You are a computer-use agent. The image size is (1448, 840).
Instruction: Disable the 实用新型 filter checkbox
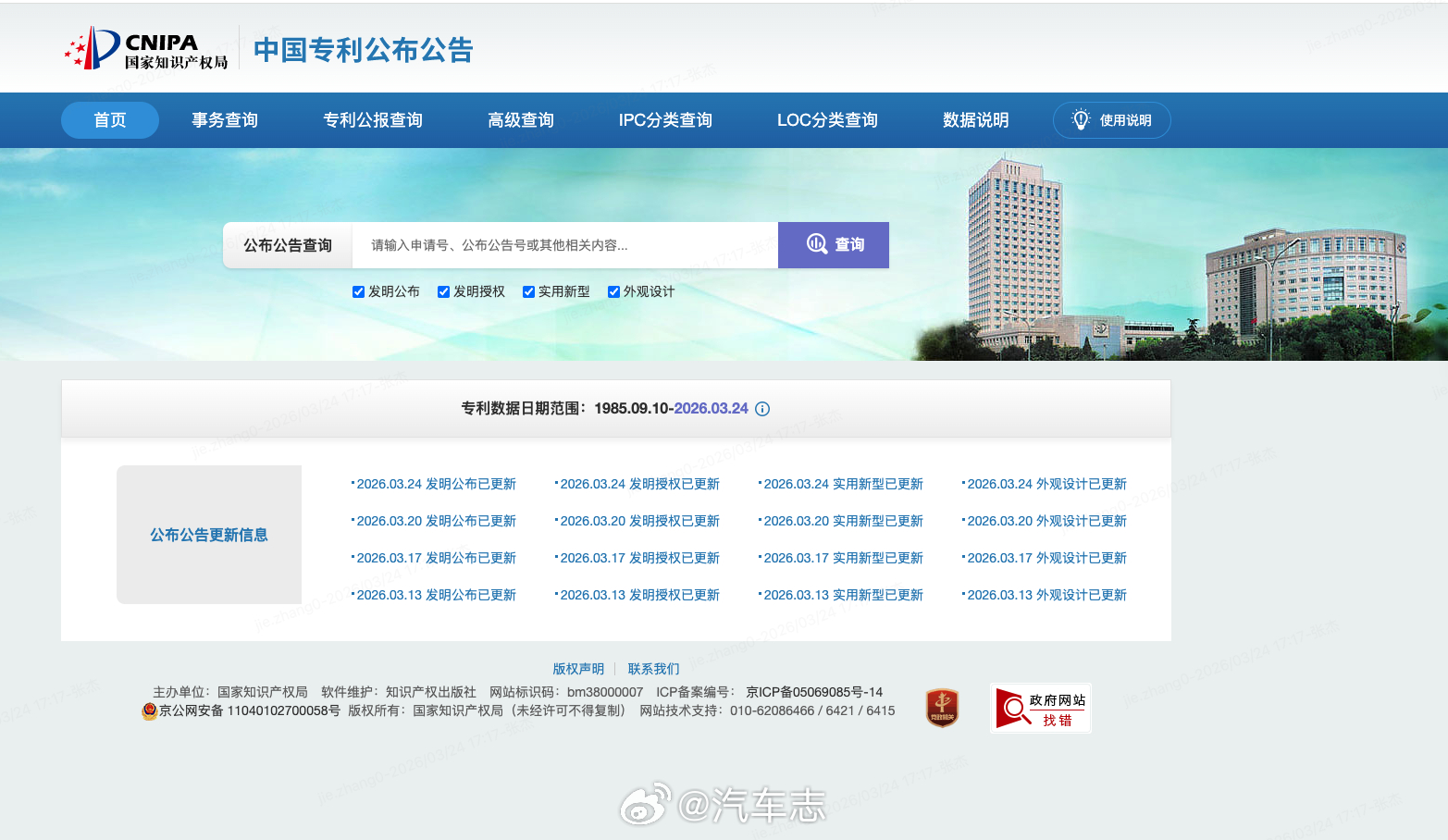click(x=528, y=291)
